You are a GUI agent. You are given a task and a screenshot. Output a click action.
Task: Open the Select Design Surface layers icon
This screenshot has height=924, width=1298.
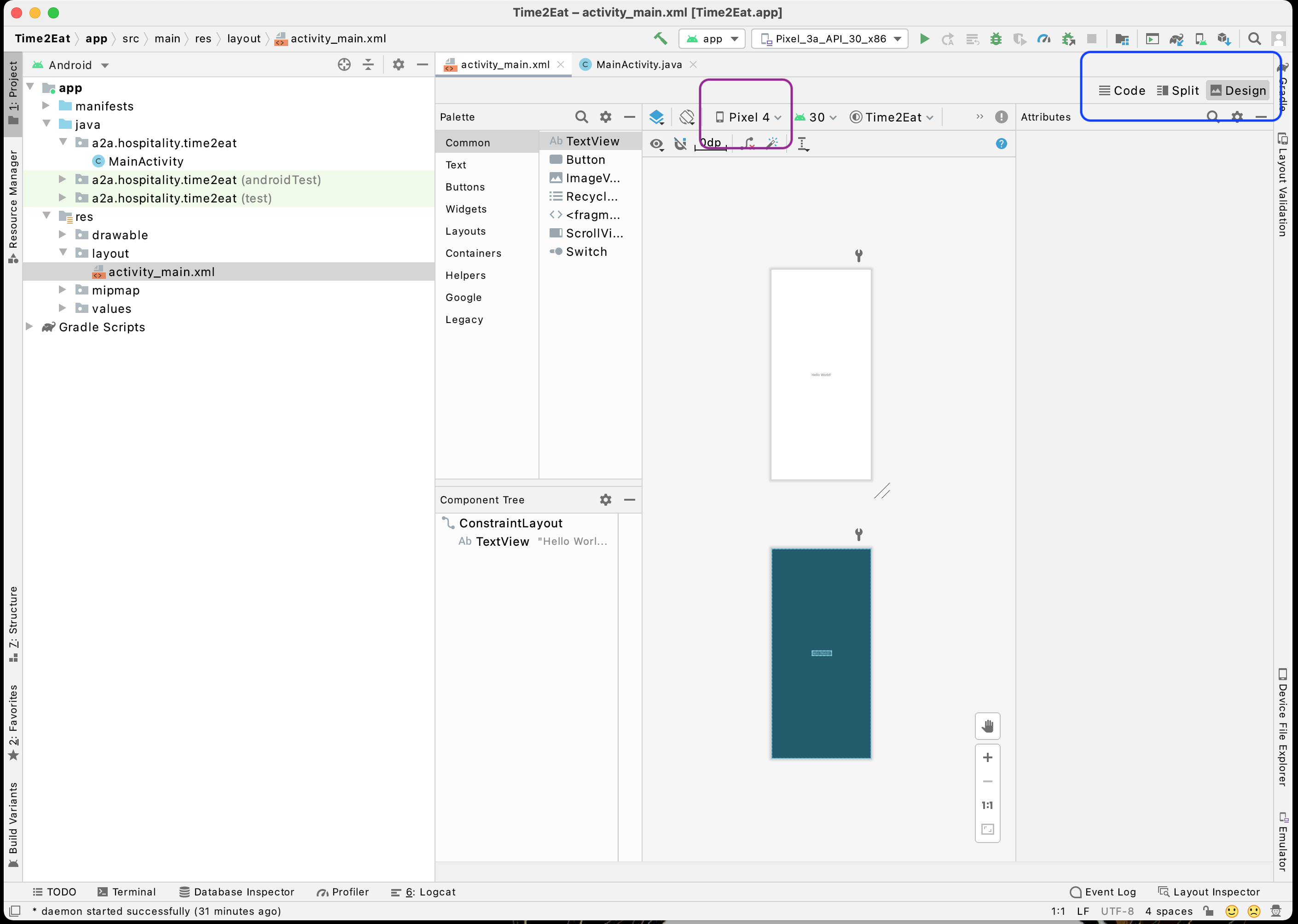(x=657, y=117)
